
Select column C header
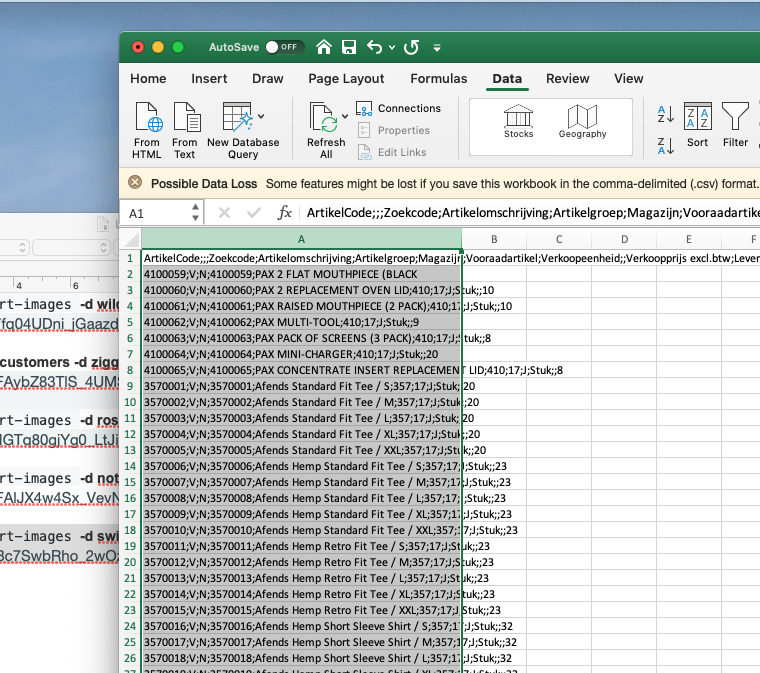(559, 239)
